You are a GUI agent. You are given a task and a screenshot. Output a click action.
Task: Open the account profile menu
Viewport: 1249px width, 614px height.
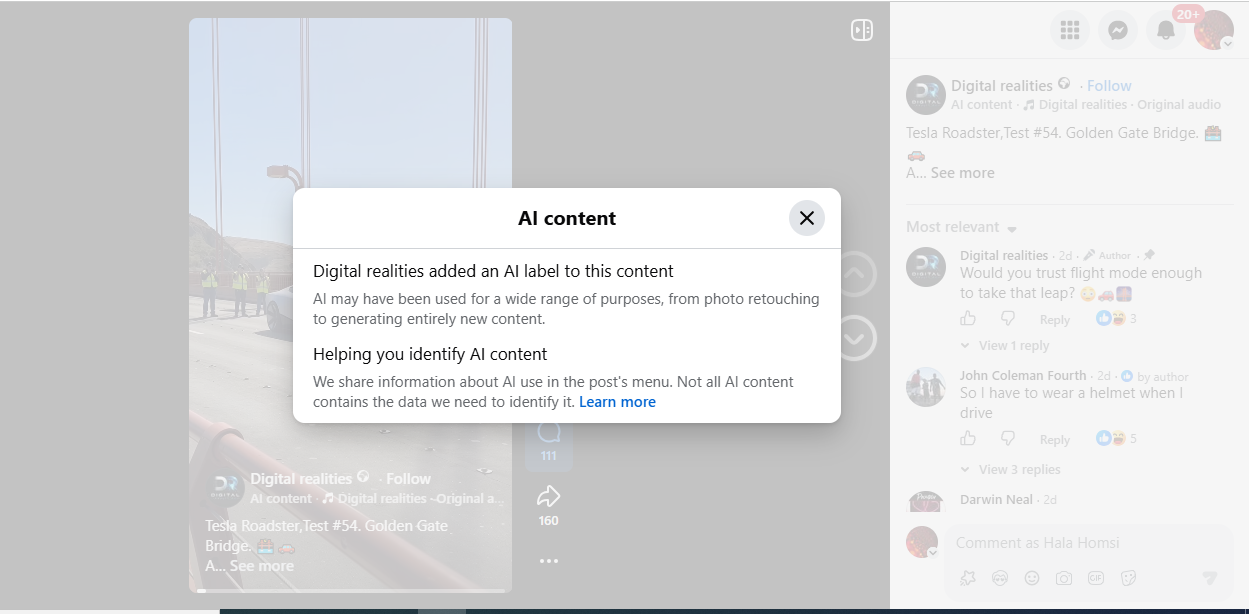[1214, 30]
